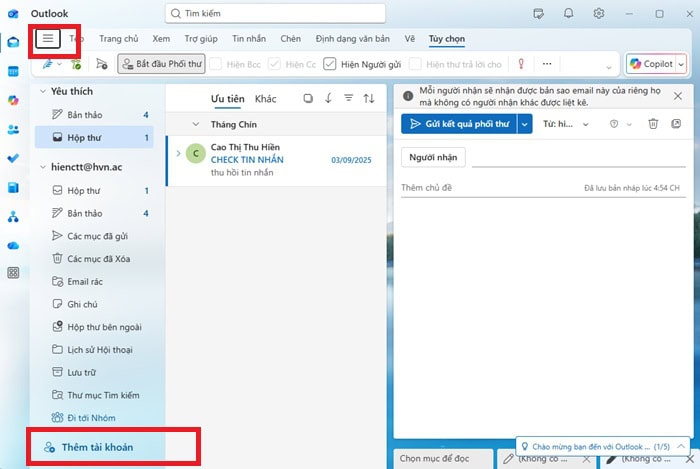Toggle the hamburger navigation pane button
700x469 pixels.
[x=48, y=39]
